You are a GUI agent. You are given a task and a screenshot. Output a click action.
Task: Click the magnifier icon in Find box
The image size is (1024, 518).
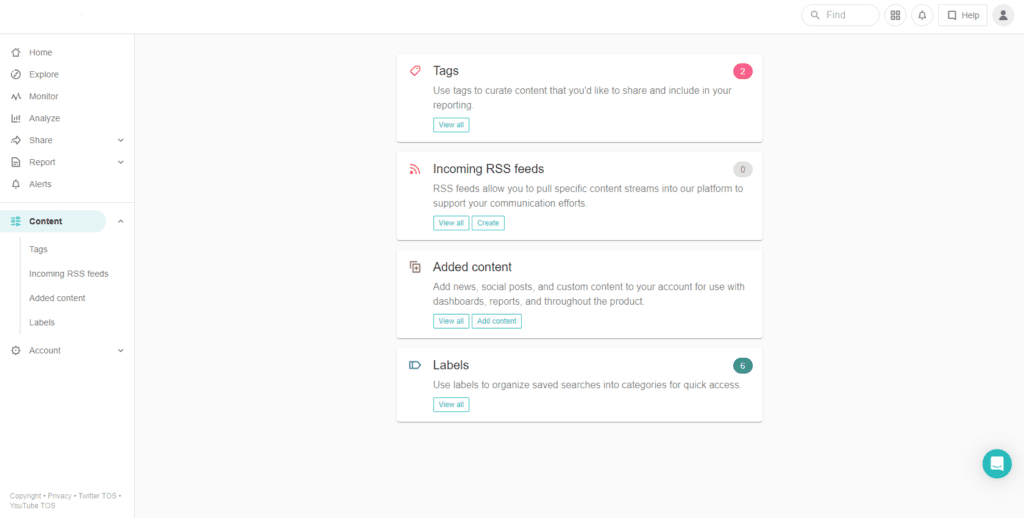tap(814, 15)
